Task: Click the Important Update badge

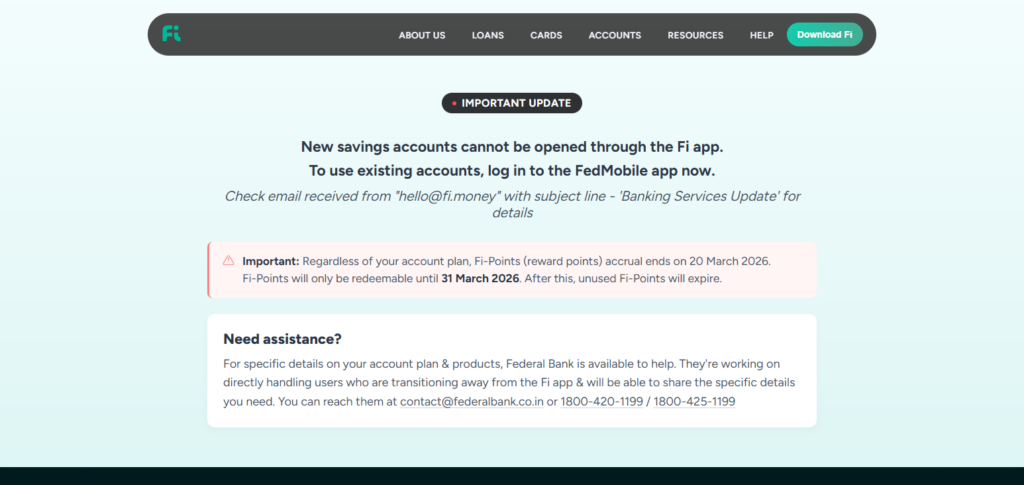Action: tap(512, 103)
